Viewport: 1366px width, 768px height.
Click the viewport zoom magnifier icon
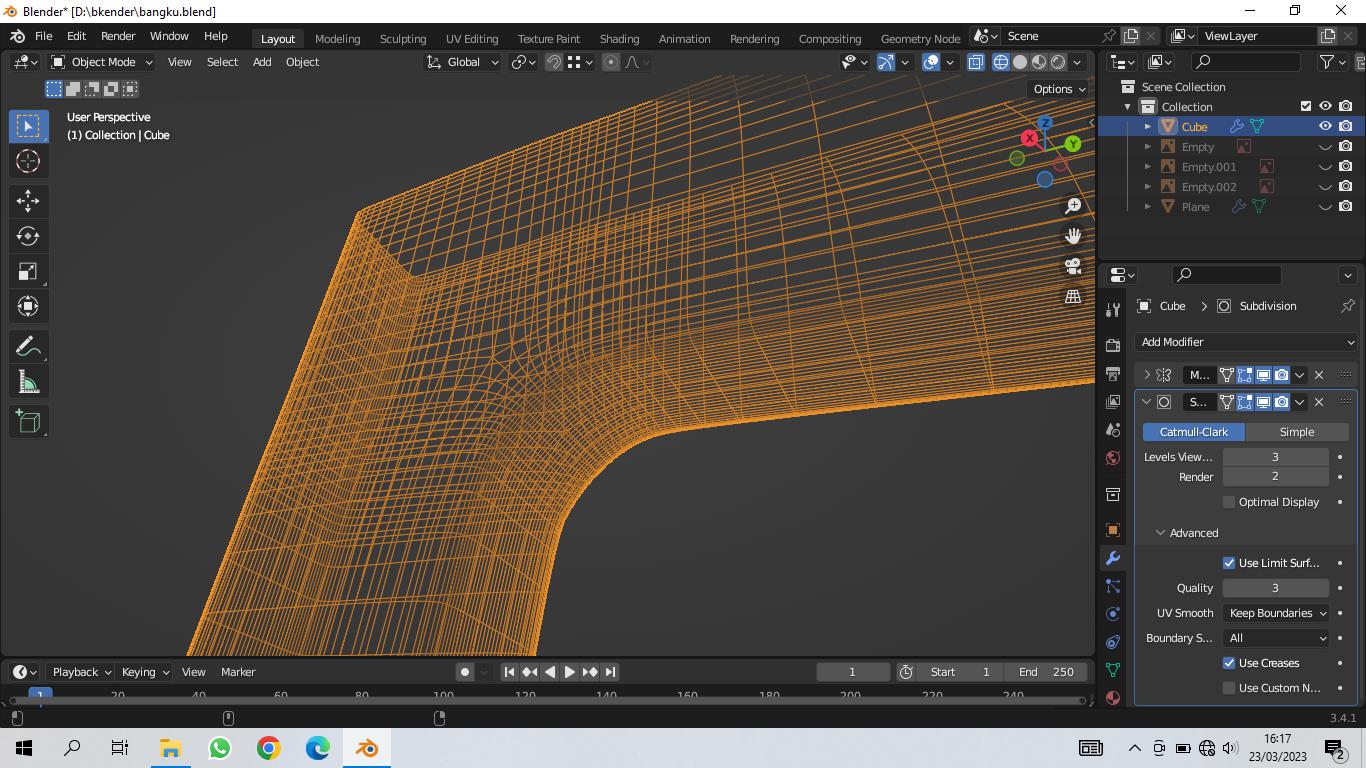[1072, 205]
